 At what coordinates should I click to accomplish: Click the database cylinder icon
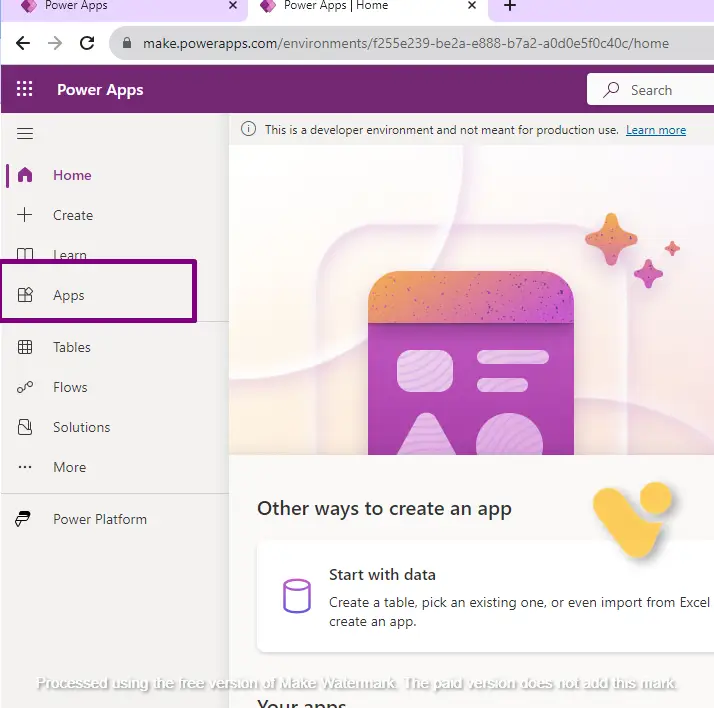(297, 596)
